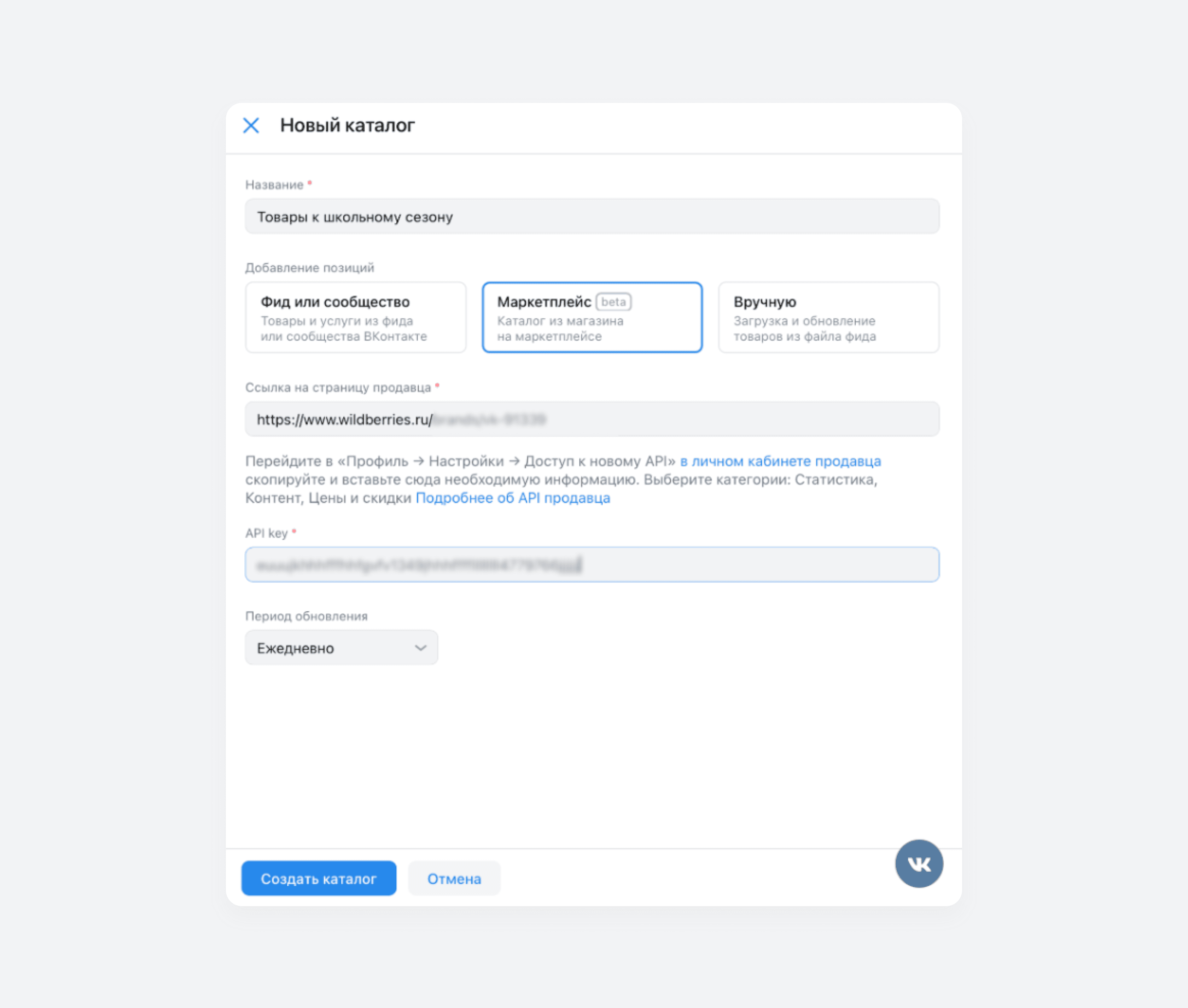Focus the Название field with Товары к школьному сезону
The height and width of the screenshot is (1008, 1188).
[592, 216]
